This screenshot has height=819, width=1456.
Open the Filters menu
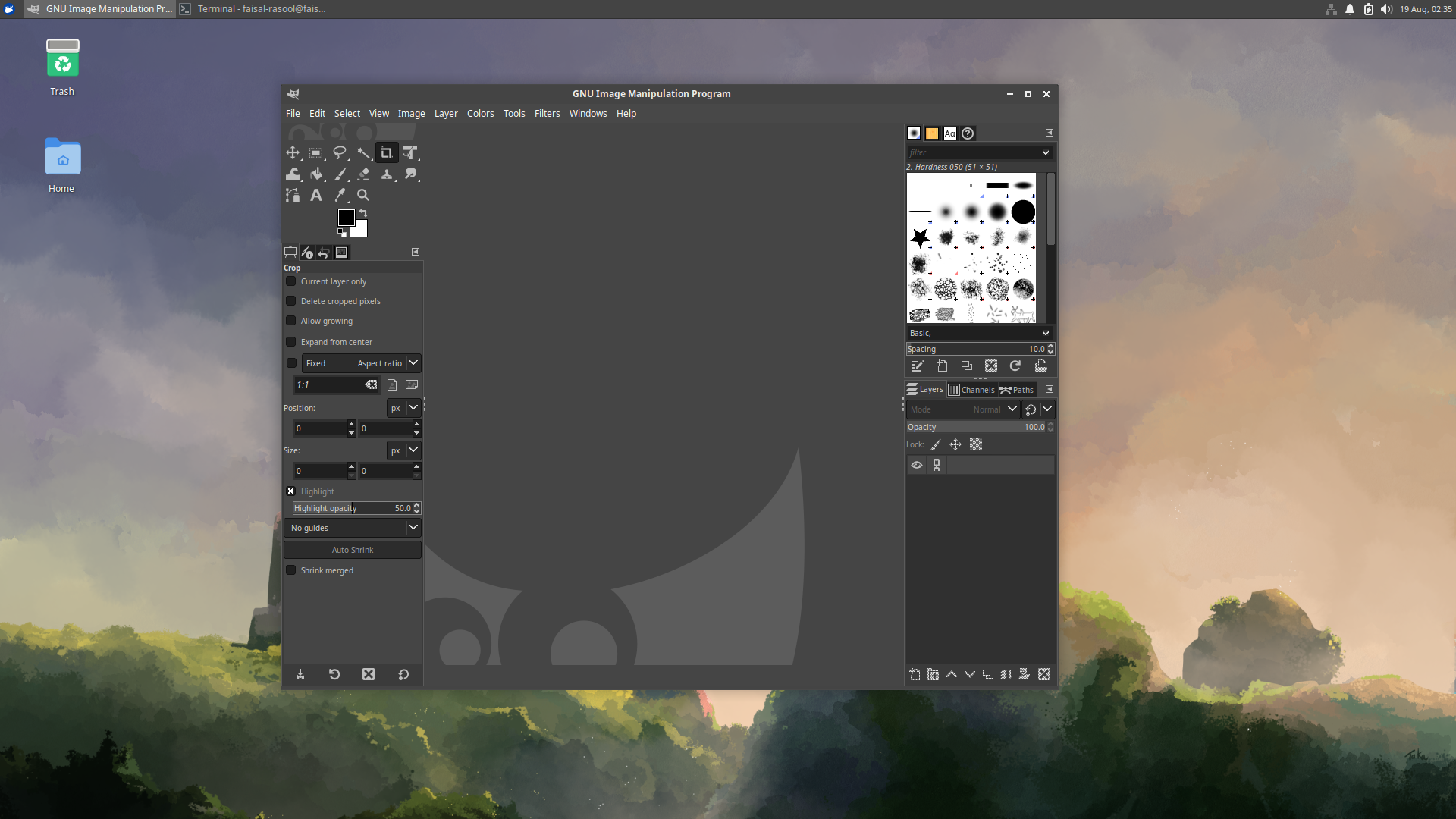click(x=547, y=113)
